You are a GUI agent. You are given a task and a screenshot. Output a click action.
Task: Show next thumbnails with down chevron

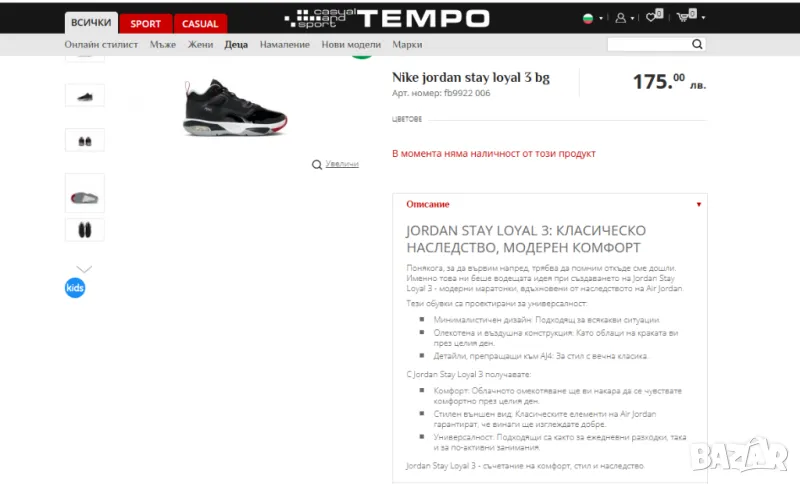click(84, 269)
